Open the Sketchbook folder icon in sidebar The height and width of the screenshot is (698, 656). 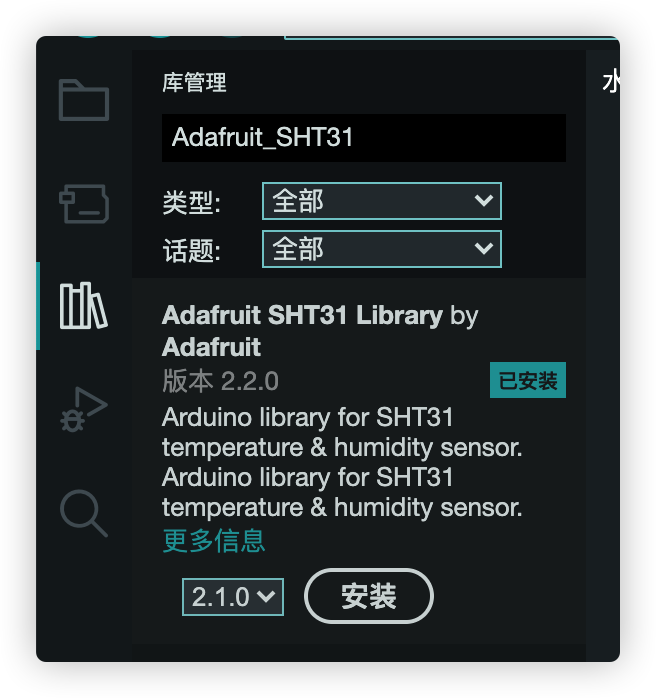pyautogui.click(x=84, y=100)
